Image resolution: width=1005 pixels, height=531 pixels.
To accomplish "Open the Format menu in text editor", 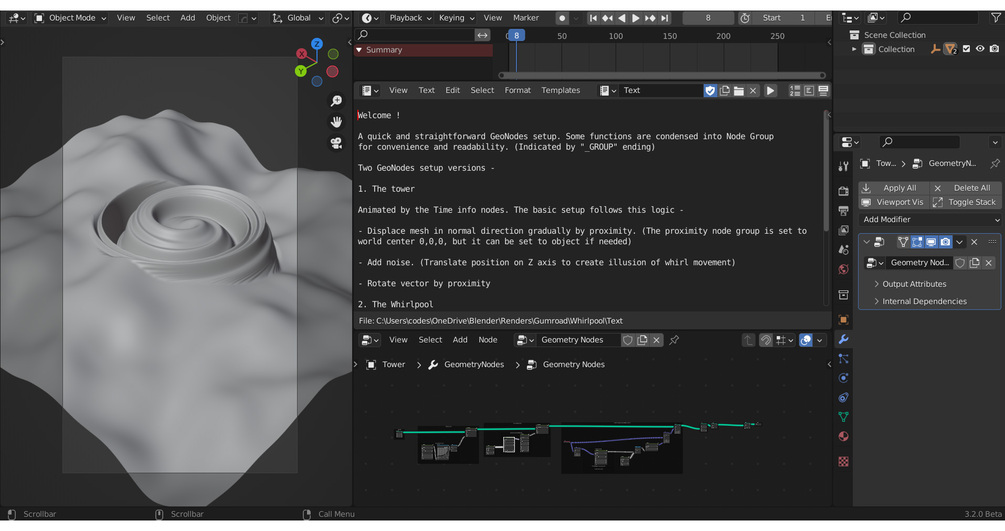I will tap(517, 90).
